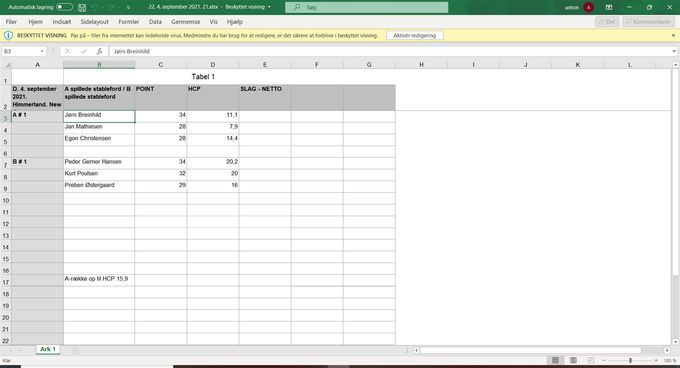Open the Vis tab
This screenshot has height=368, width=680.
click(x=213, y=22)
